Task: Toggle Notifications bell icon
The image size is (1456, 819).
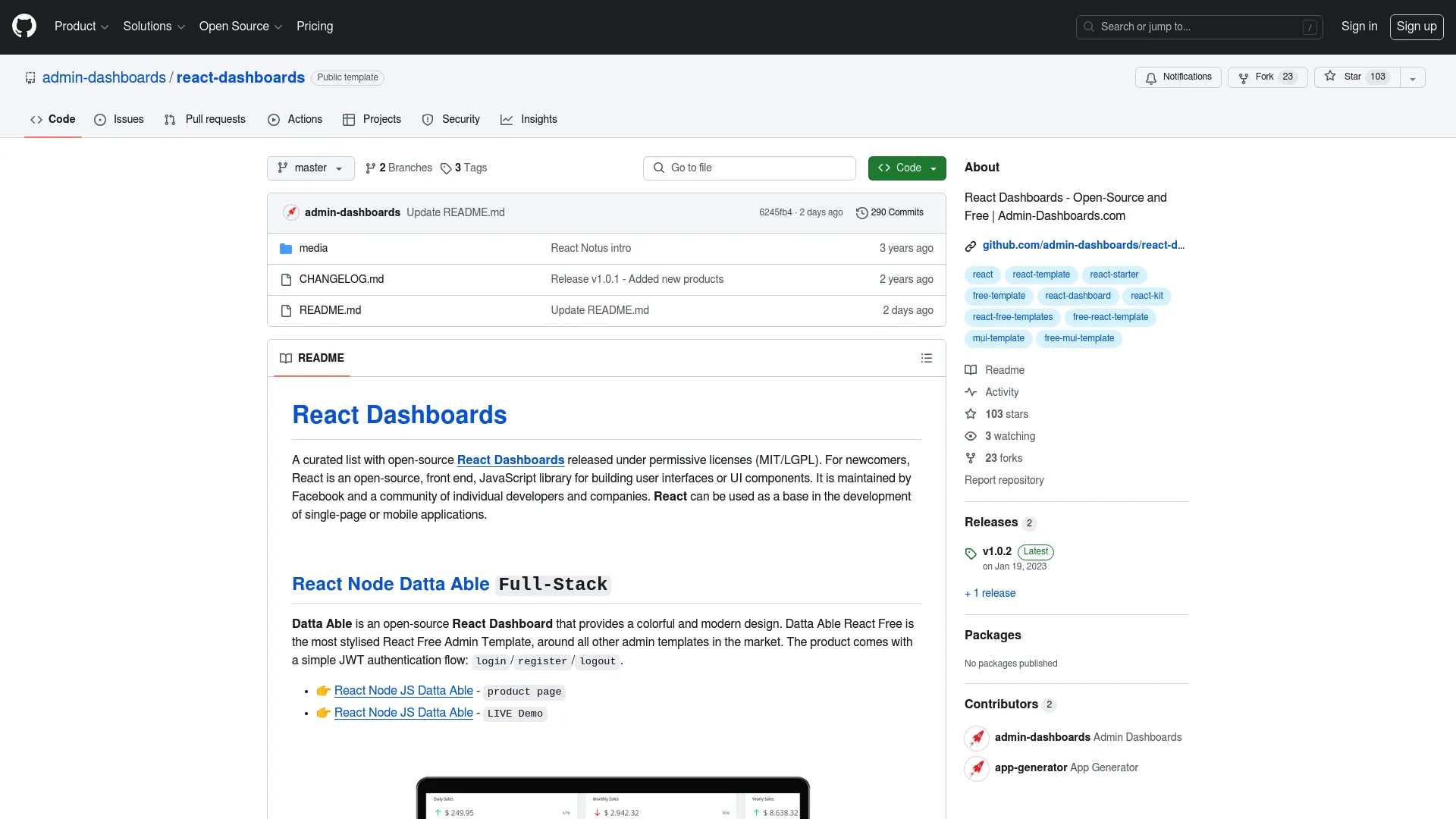Action: pyautogui.click(x=1151, y=77)
